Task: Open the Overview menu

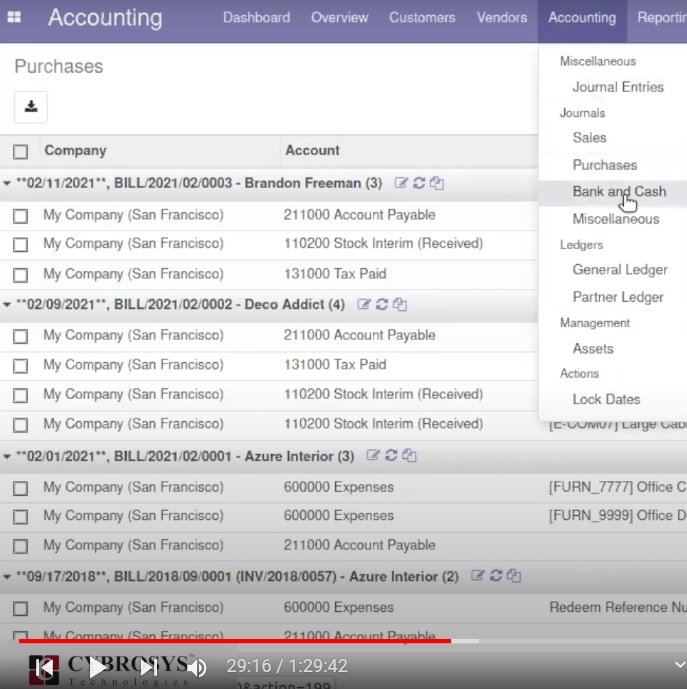Action: 339,18
